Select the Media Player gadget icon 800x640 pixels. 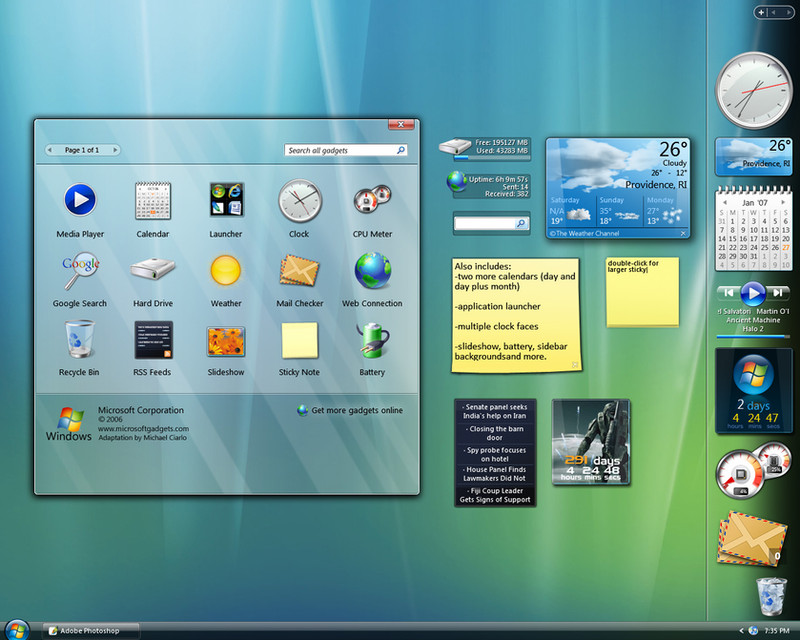click(80, 200)
